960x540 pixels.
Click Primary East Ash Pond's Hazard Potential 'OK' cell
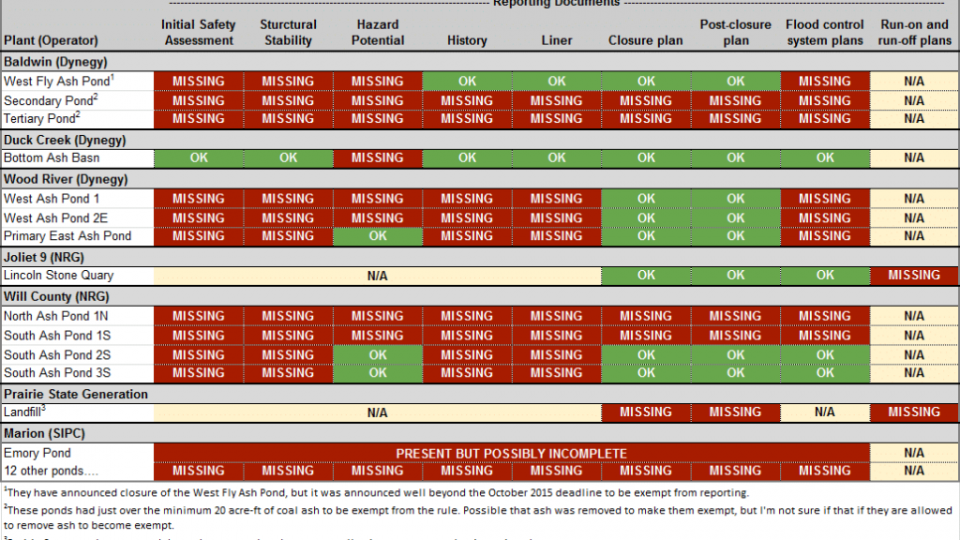377,236
